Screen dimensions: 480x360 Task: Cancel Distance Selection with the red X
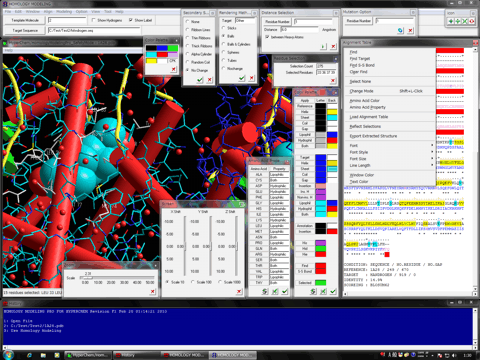[333, 47]
